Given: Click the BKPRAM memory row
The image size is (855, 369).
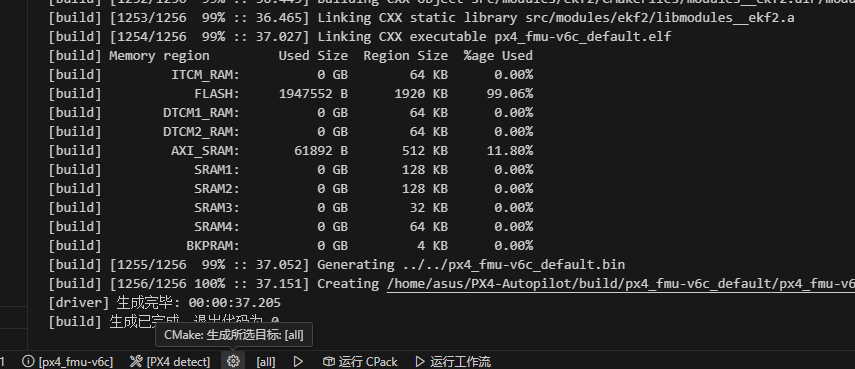Looking at the screenshot, I should point(291,245).
